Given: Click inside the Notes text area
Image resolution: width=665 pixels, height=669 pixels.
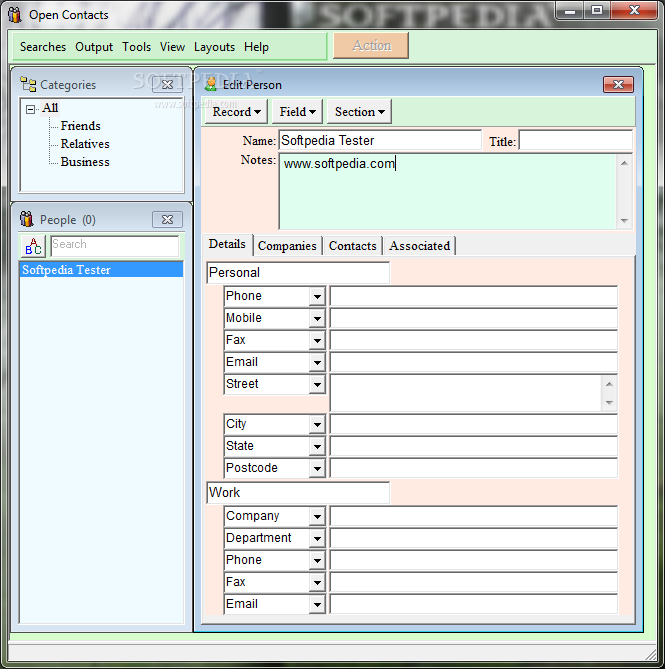Looking at the screenshot, I should coord(448,192).
